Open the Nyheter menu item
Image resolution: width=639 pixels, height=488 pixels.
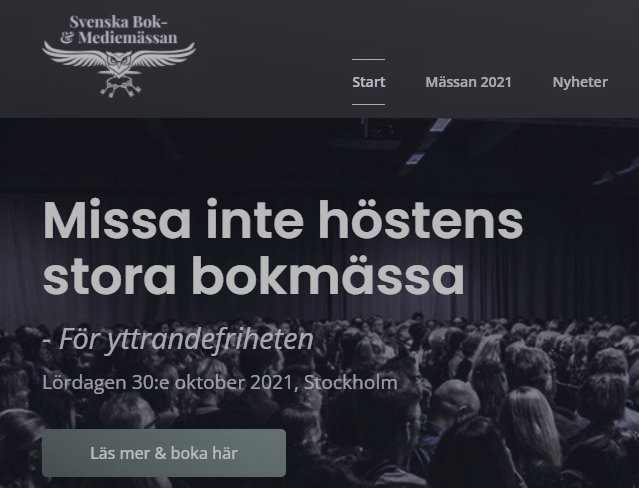[x=580, y=82]
